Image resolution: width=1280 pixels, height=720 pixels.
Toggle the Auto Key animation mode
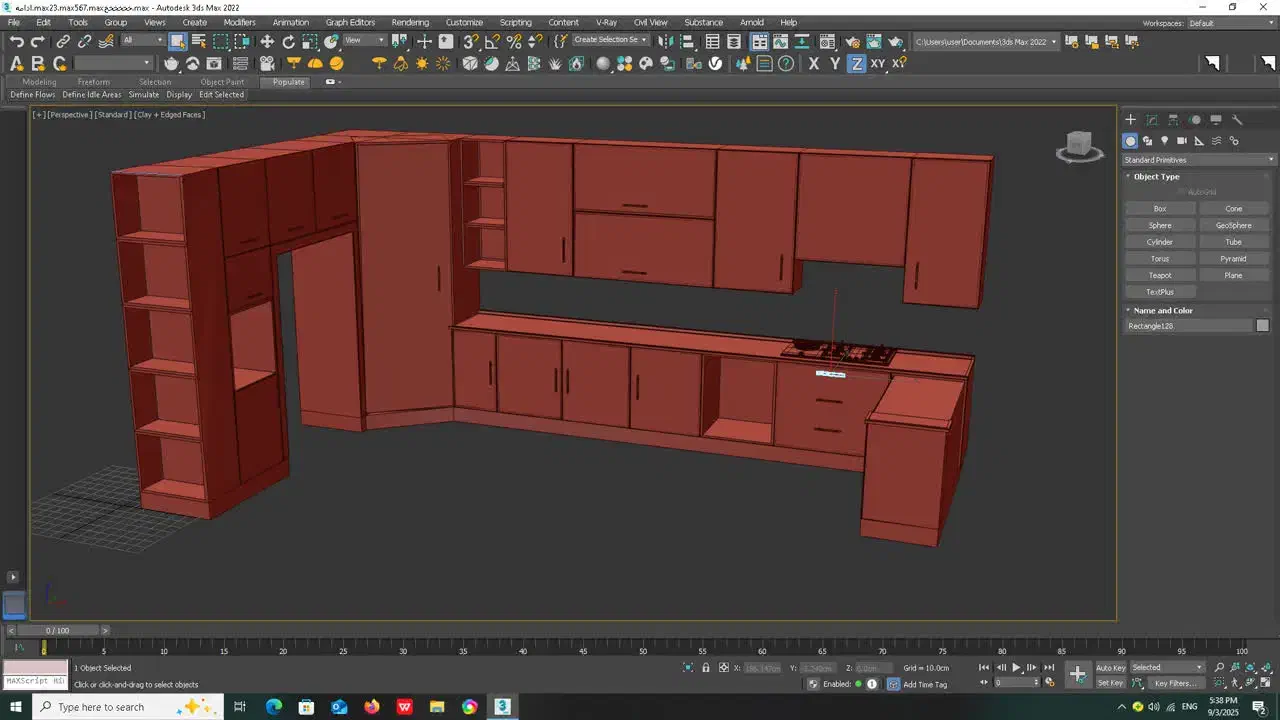pos(1110,667)
